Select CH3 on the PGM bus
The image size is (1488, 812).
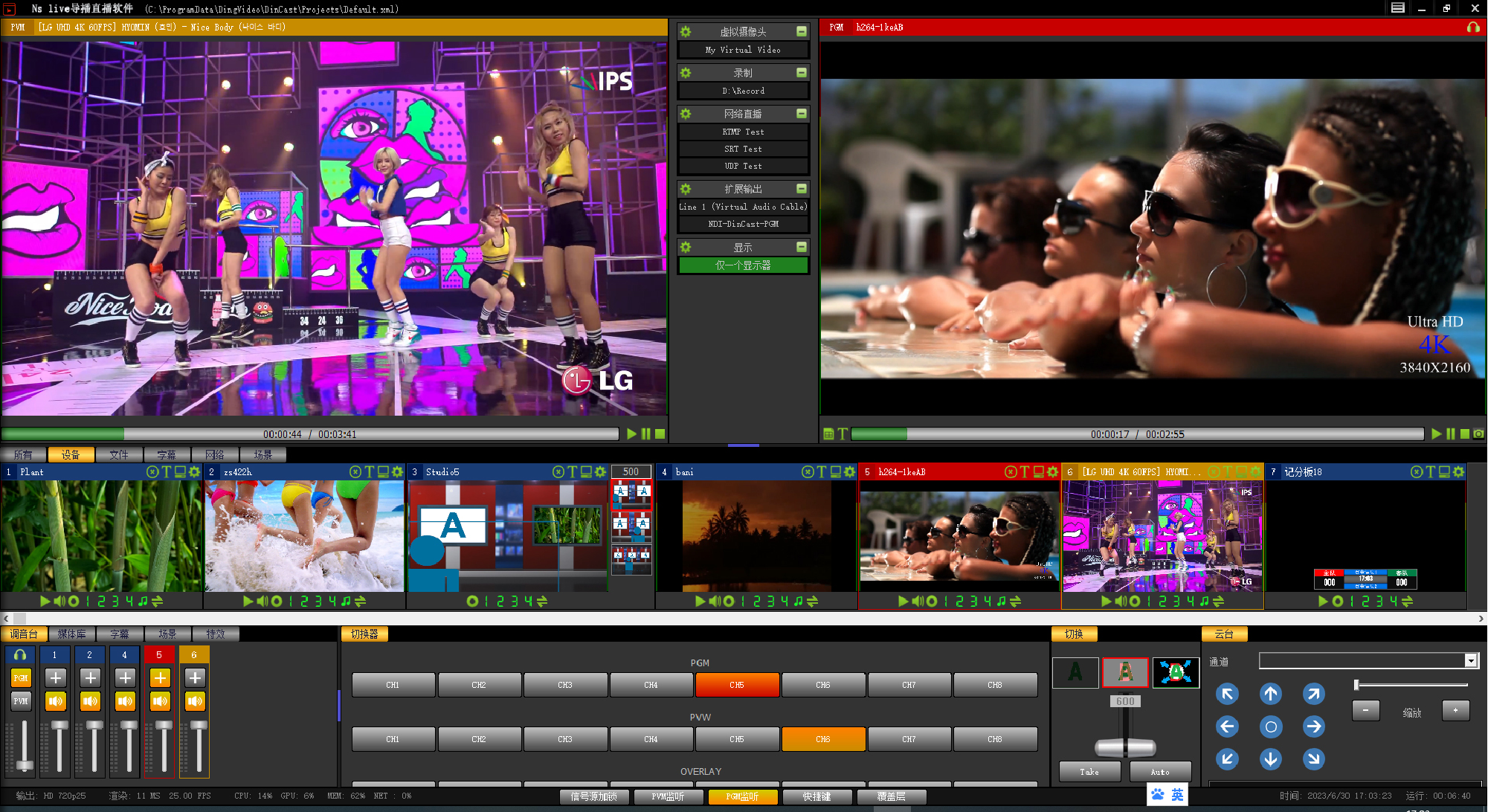564,685
